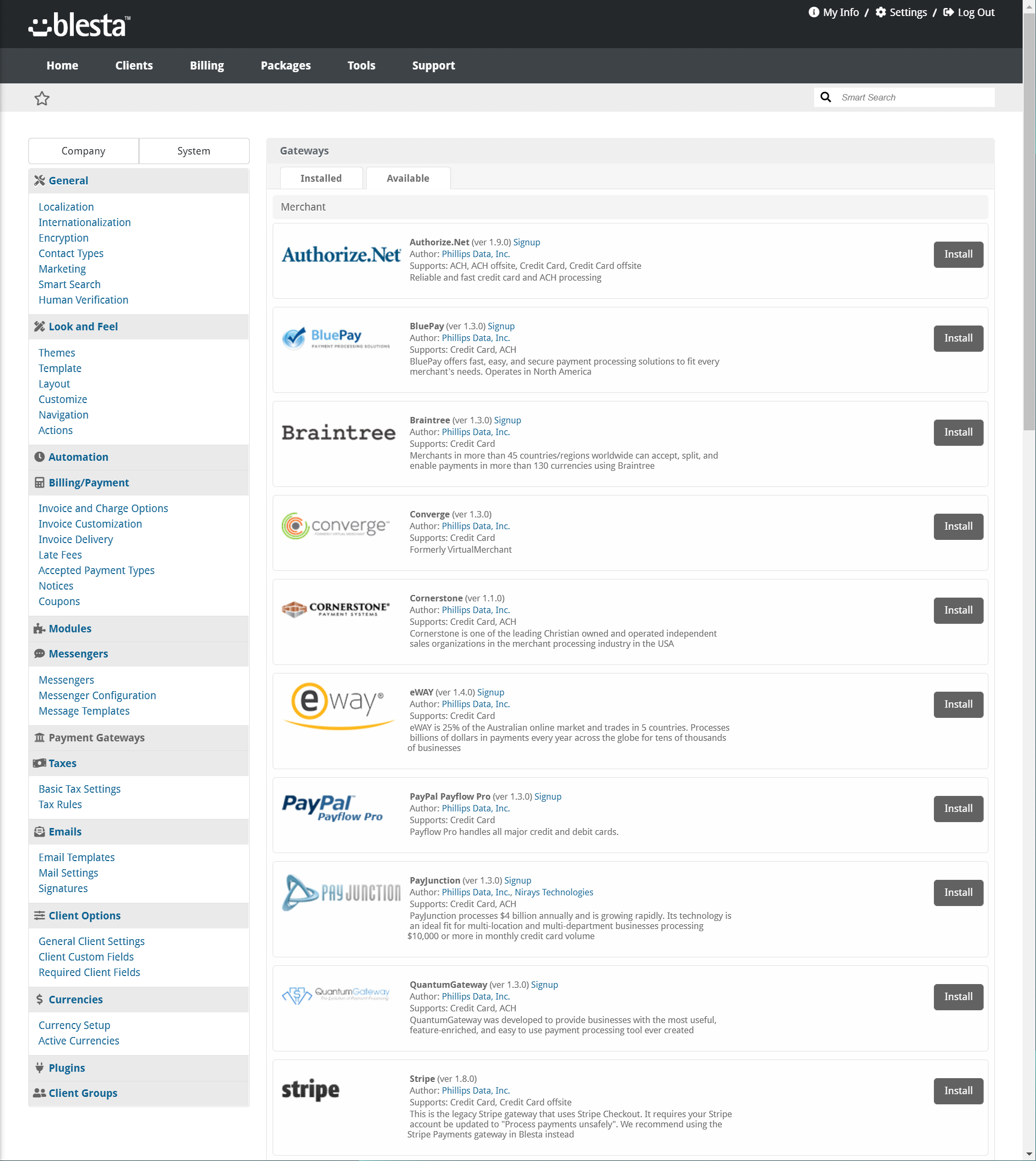The image size is (1036, 1161).
Task: Click the My Info icon
Action: point(814,12)
